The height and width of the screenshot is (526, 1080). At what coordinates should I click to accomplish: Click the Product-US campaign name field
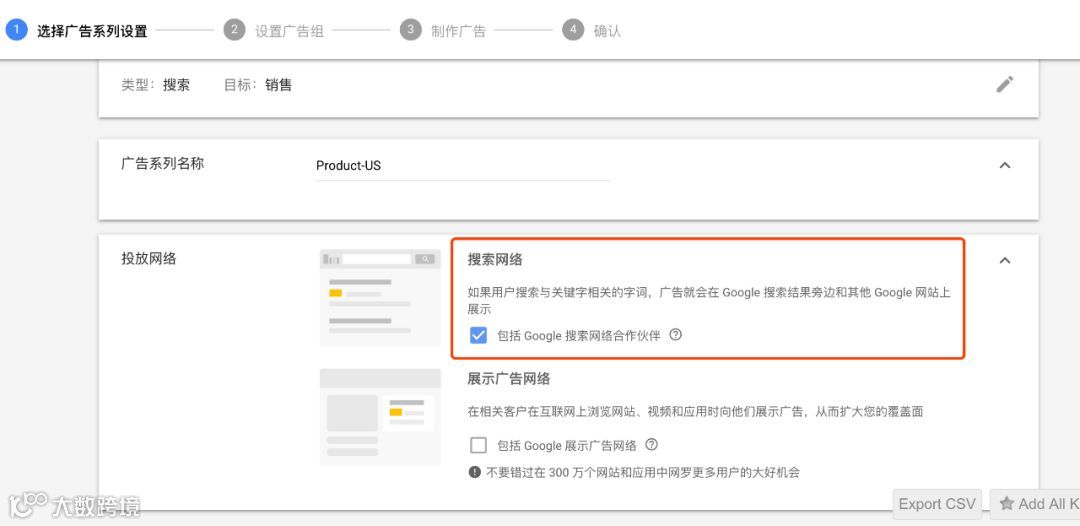coord(463,166)
